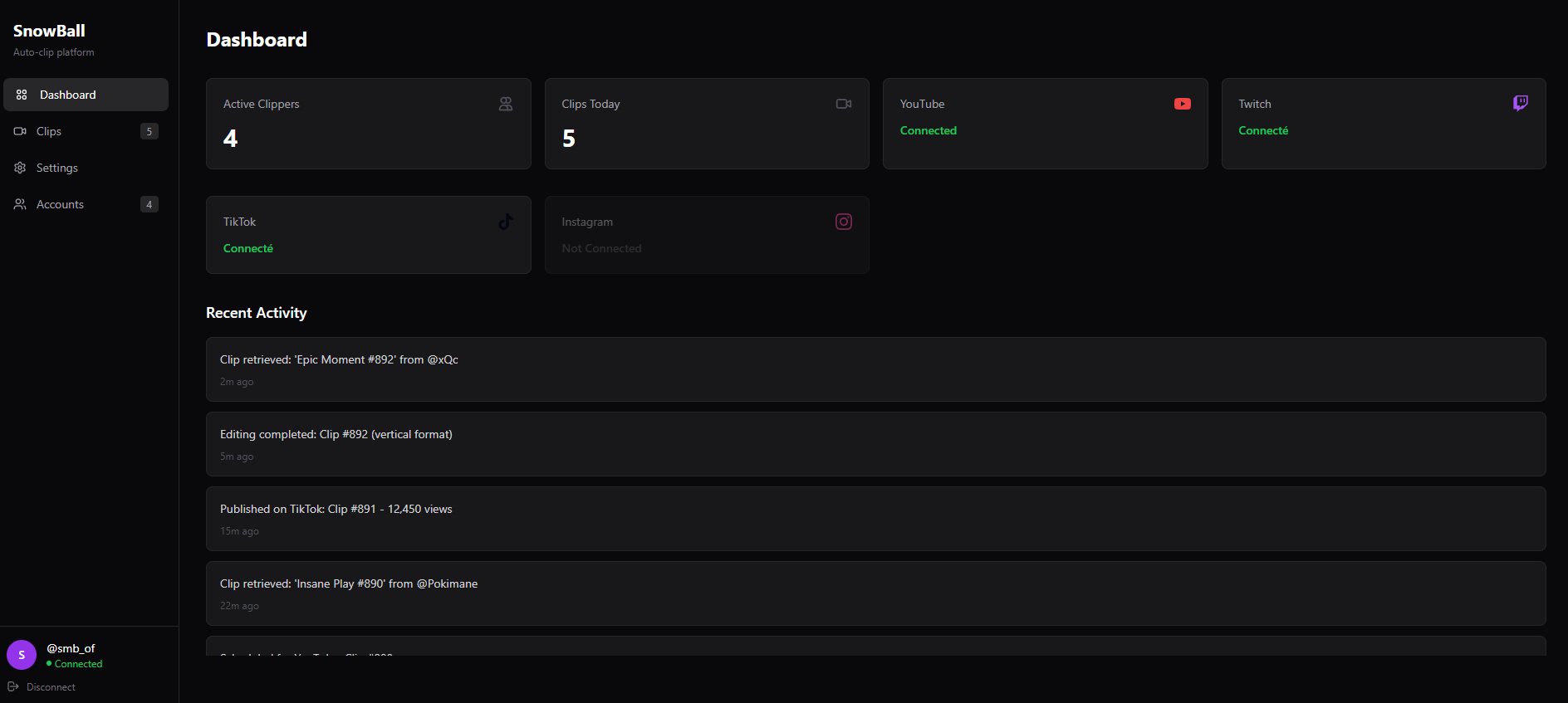This screenshot has width=1568, height=703.
Task: Click the TikTok logo icon
Action: pyautogui.click(x=506, y=222)
